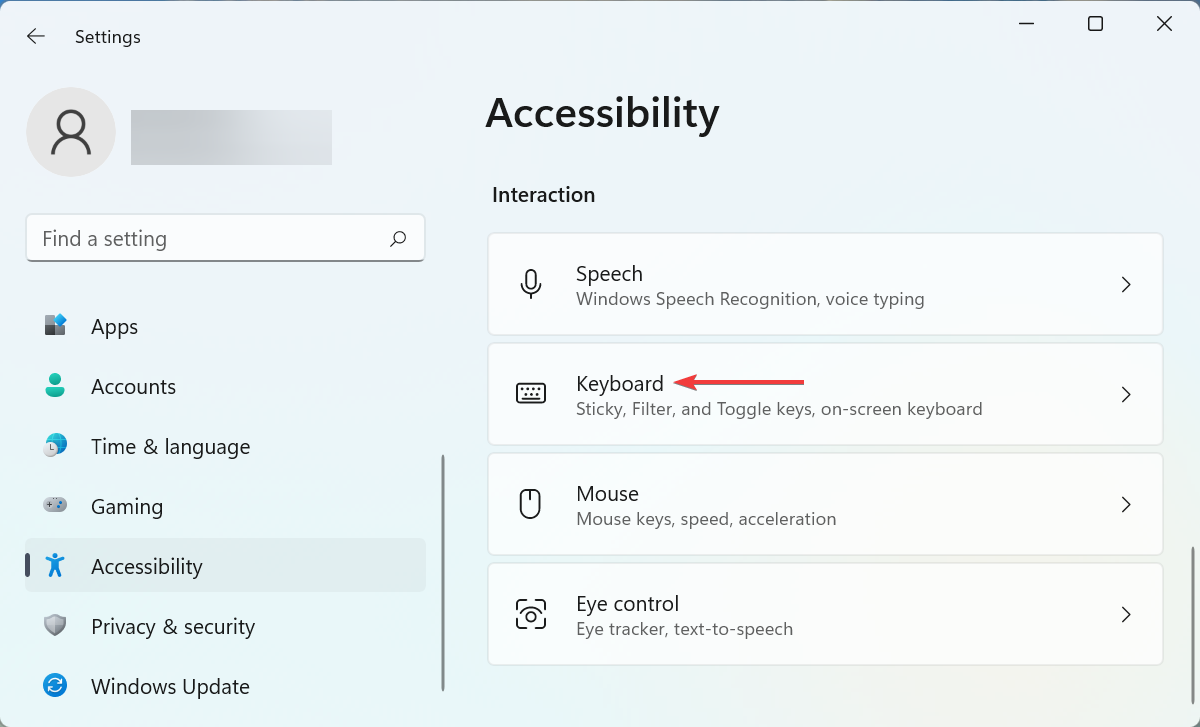Image resolution: width=1200 pixels, height=727 pixels.
Task: Open the Speech settings card
Action: 825,284
